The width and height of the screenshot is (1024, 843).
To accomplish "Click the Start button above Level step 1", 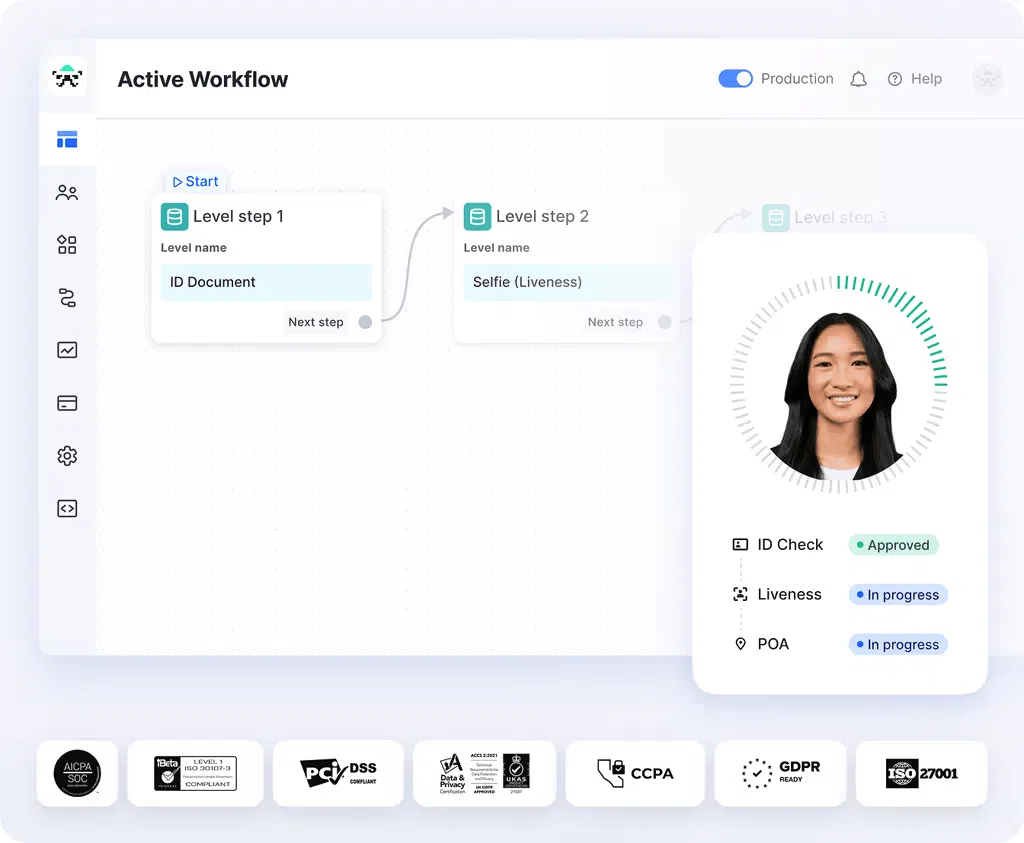I will click(195, 181).
